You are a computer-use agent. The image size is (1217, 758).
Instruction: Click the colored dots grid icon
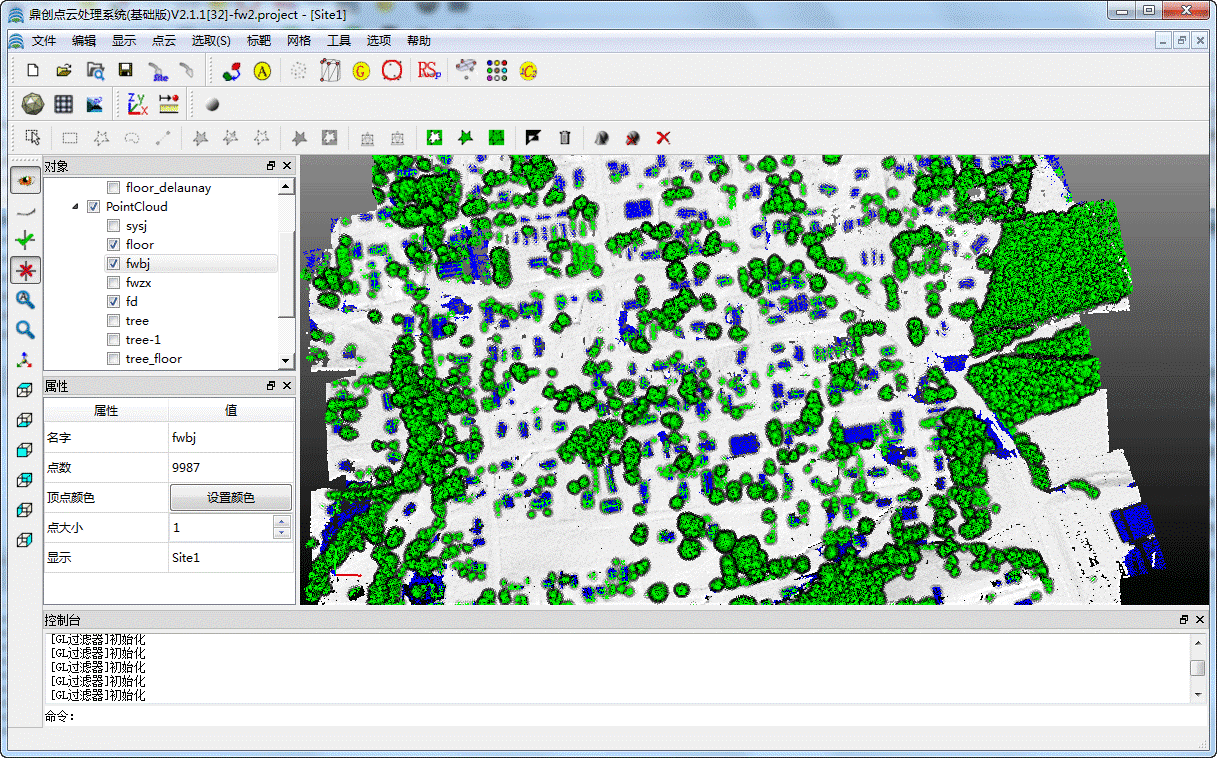pos(497,71)
